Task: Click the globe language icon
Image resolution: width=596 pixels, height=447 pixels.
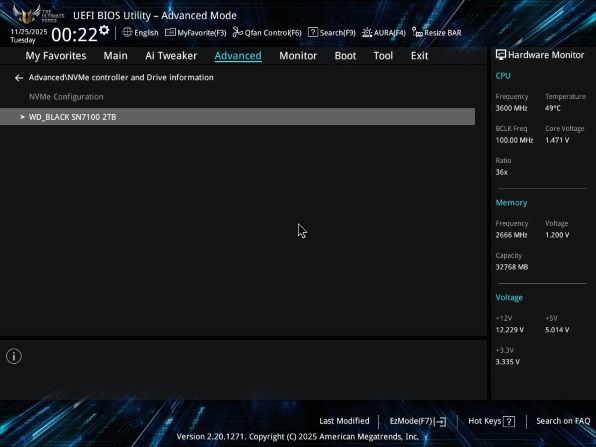Action: pyautogui.click(x=127, y=32)
